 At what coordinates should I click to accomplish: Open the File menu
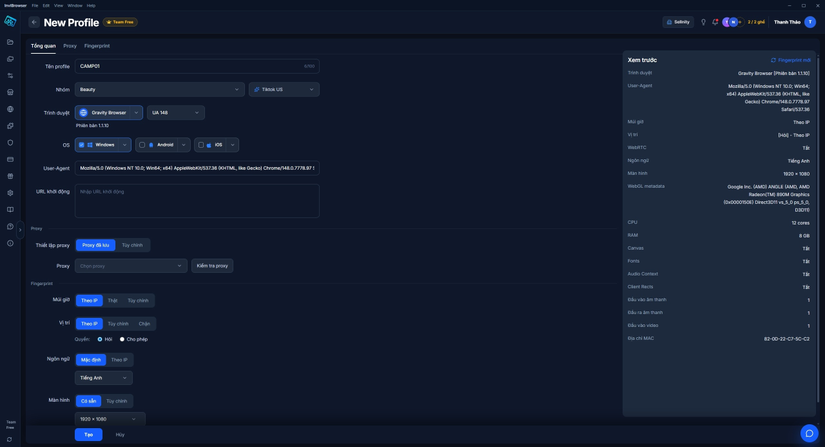tap(35, 5)
